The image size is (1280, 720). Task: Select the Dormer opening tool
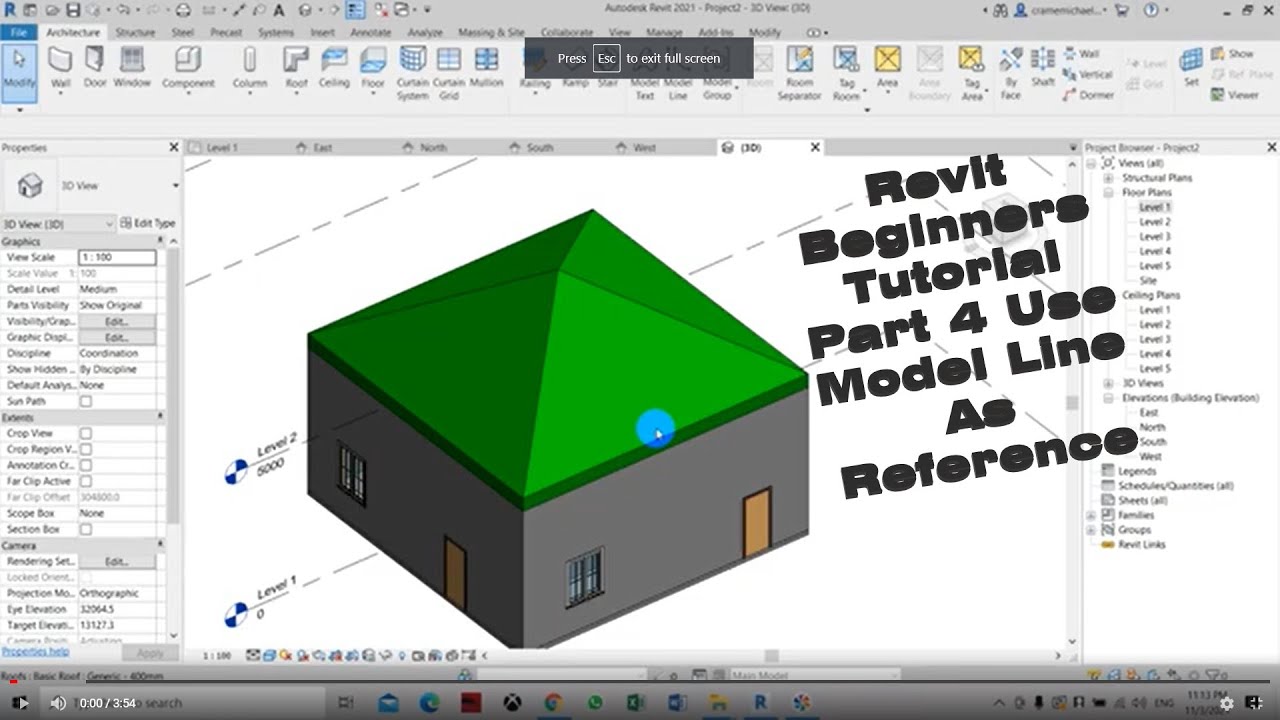1088,95
